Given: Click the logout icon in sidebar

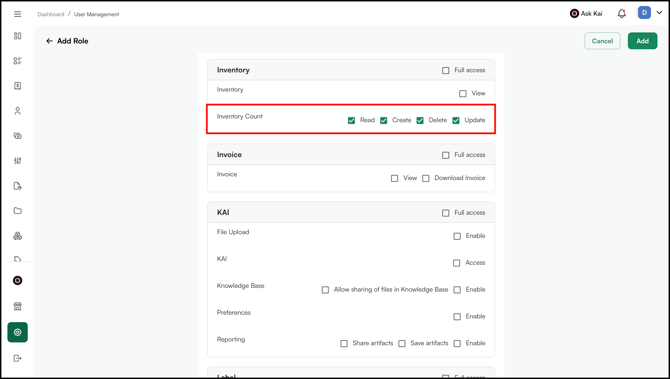Looking at the screenshot, I should click(x=18, y=358).
